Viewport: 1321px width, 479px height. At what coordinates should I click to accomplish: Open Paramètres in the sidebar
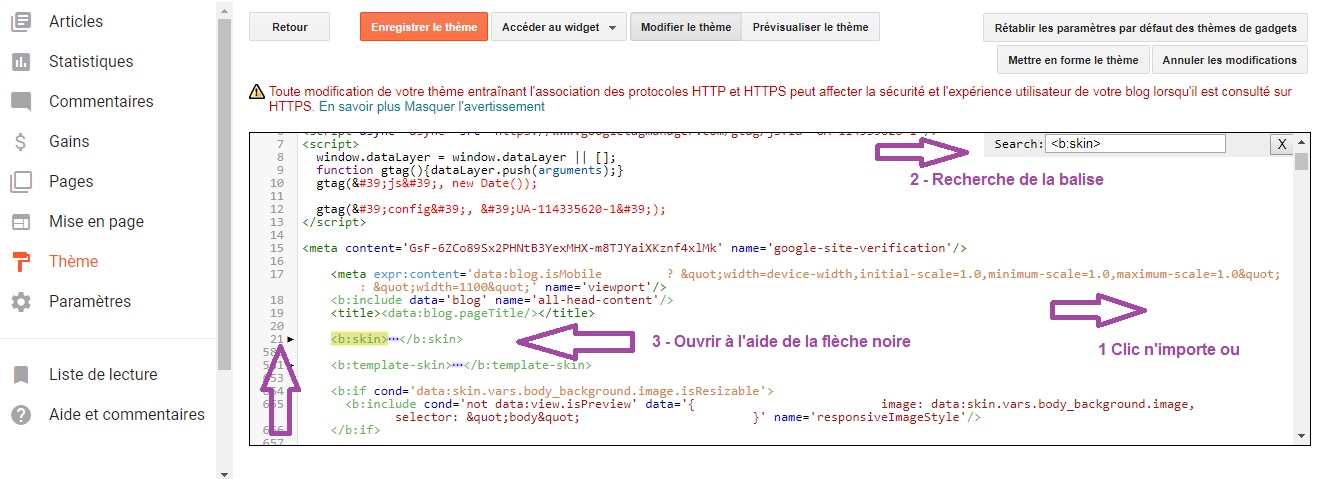pyautogui.click(x=90, y=301)
